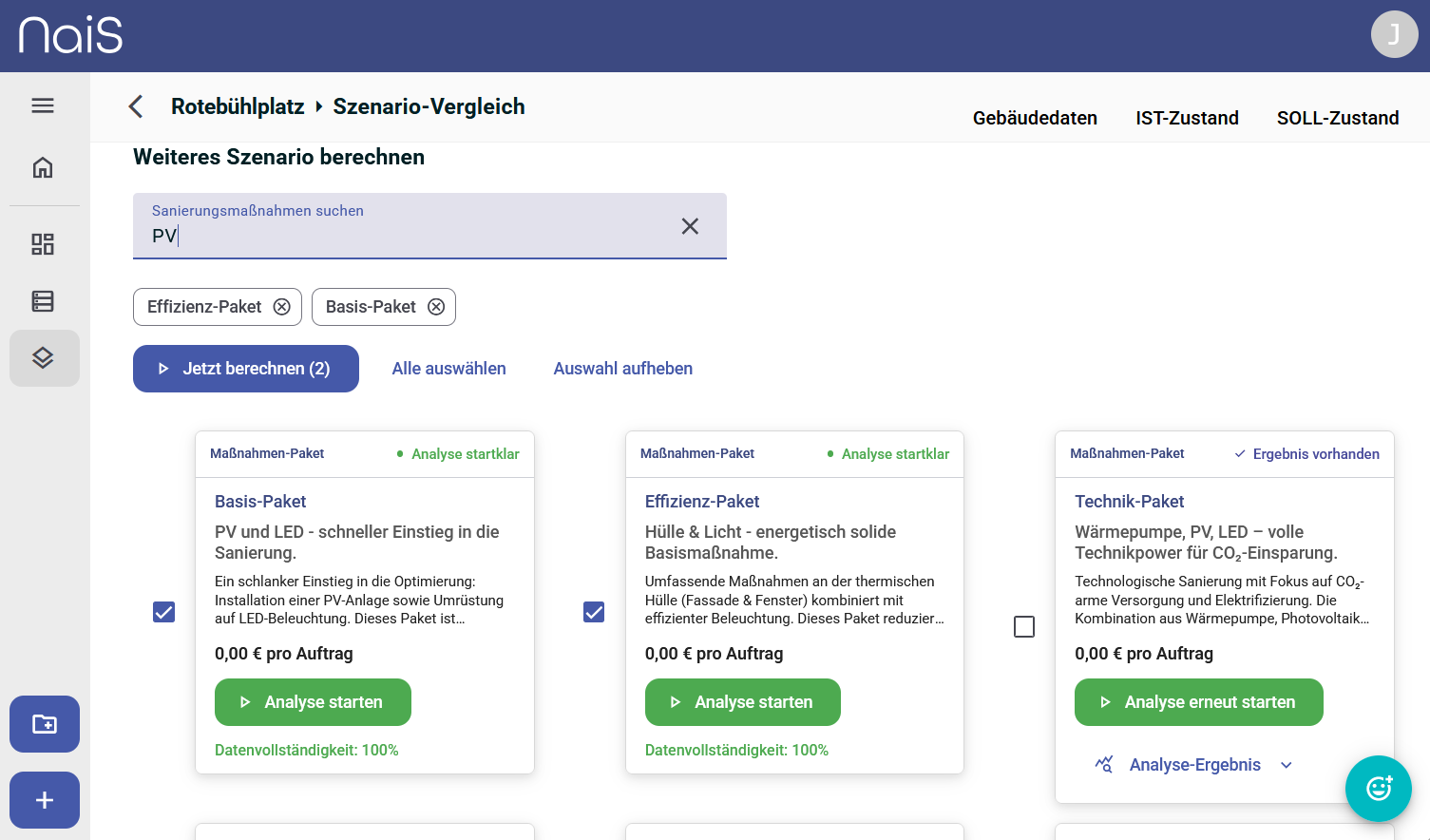Click the plus button in sidebar

[x=45, y=800]
